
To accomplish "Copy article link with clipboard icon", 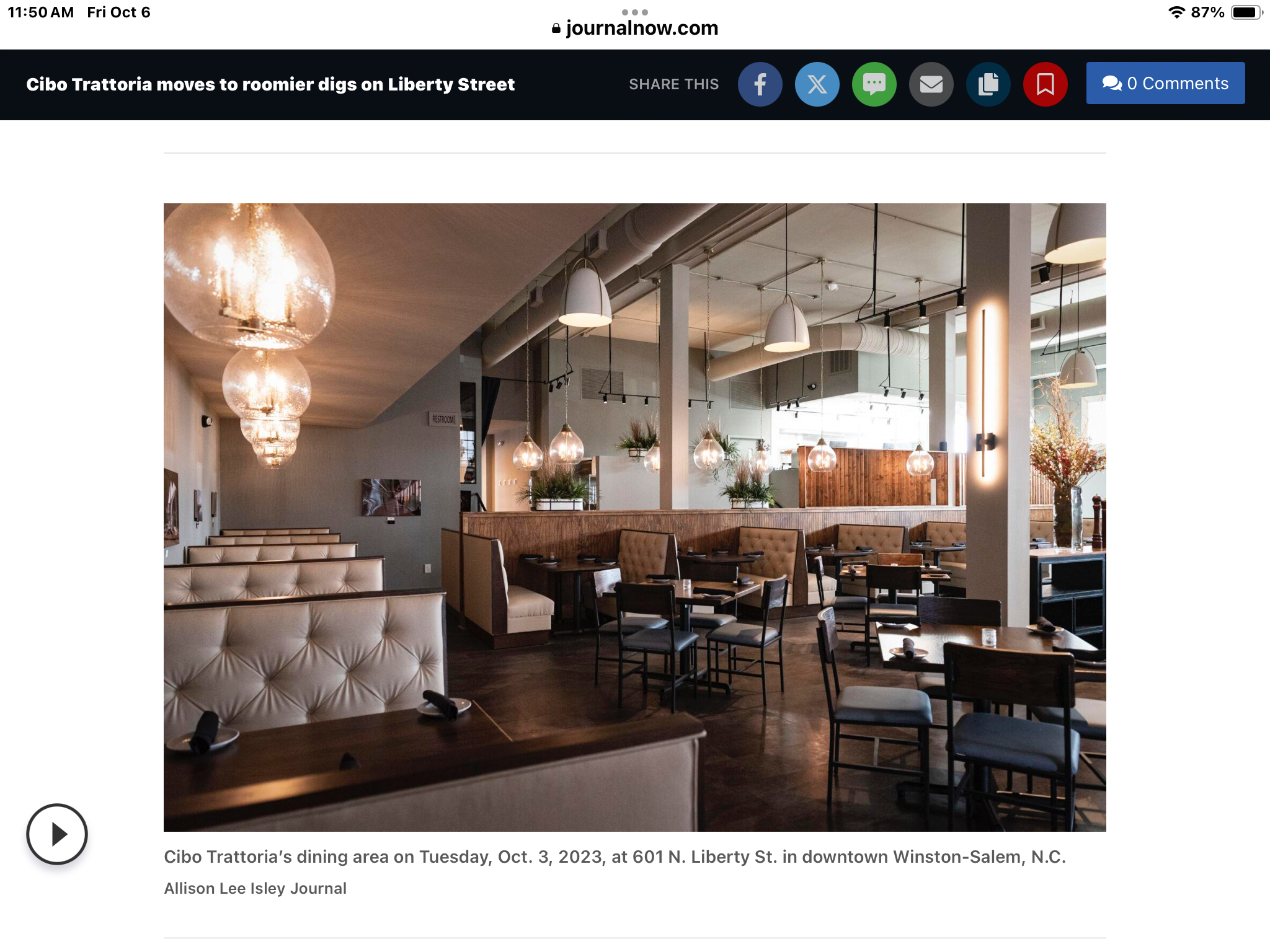I will pyautogui.click(x=988, y=84).
